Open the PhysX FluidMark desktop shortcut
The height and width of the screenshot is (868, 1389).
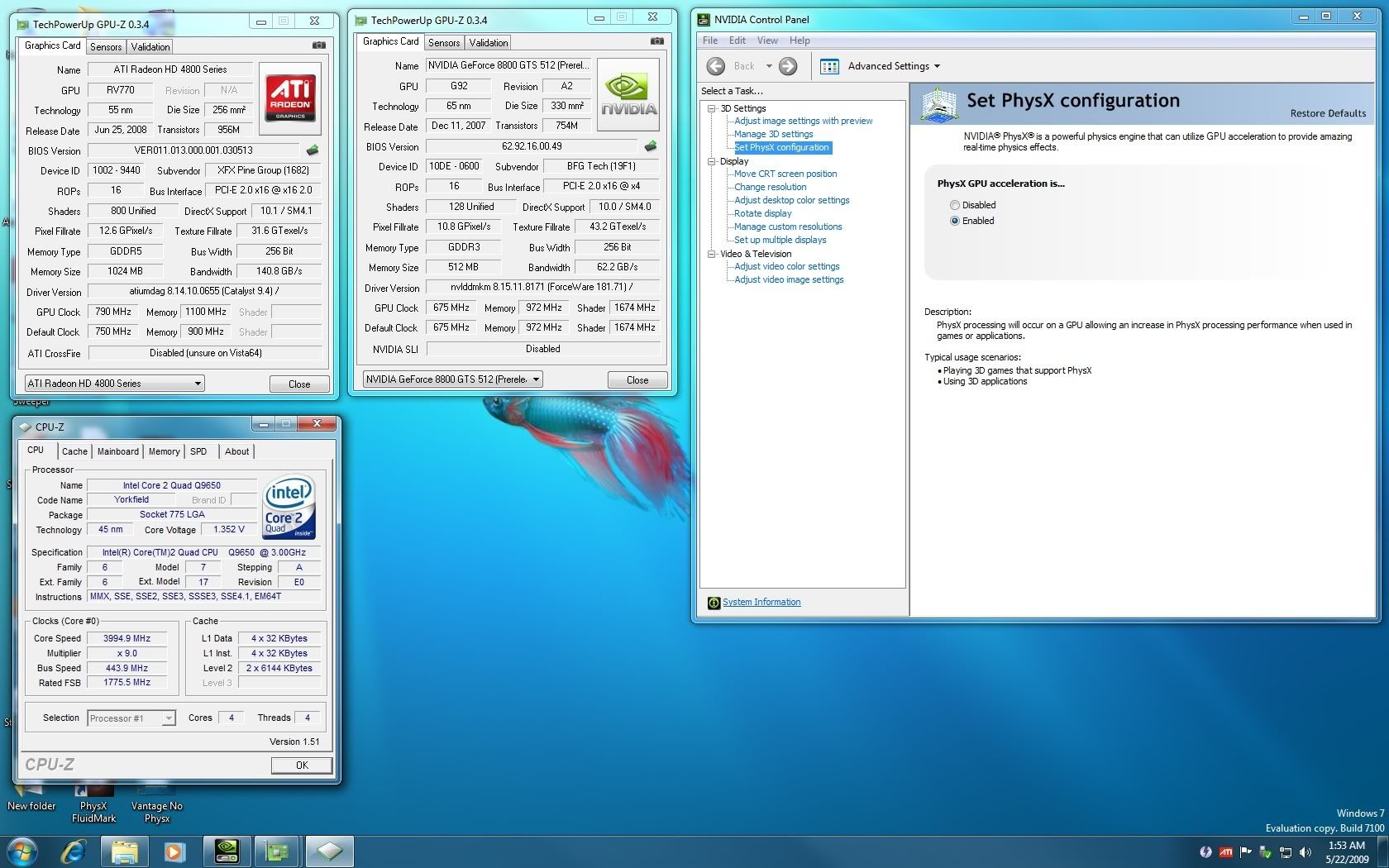click(93, 794)
